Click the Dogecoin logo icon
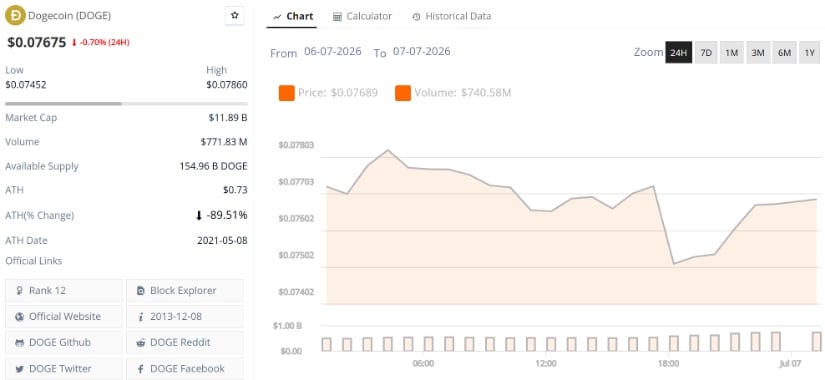The height and width of the screenshot is (380, 825). point(15,16)
